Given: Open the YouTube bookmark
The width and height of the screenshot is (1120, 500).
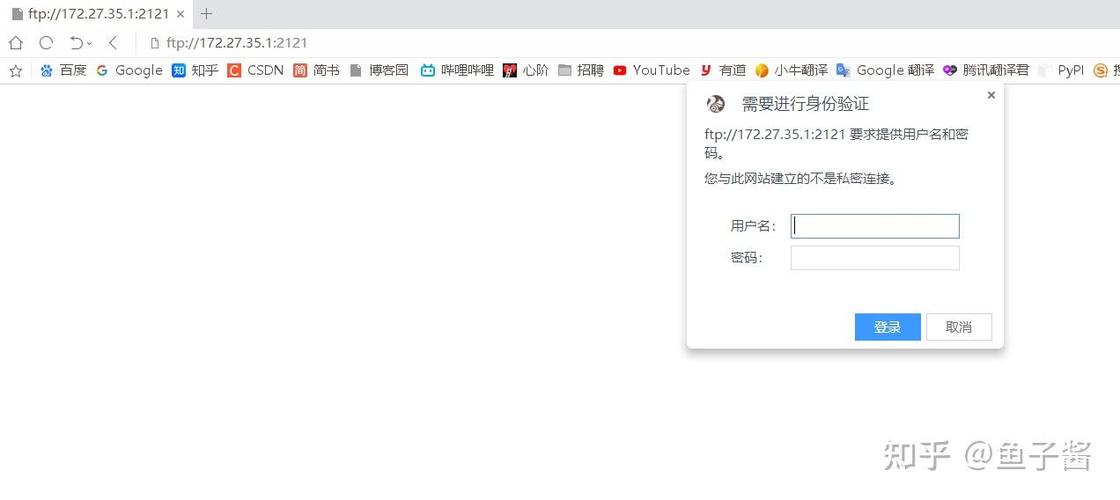Looking at the screenshot, I should [651, 70].
